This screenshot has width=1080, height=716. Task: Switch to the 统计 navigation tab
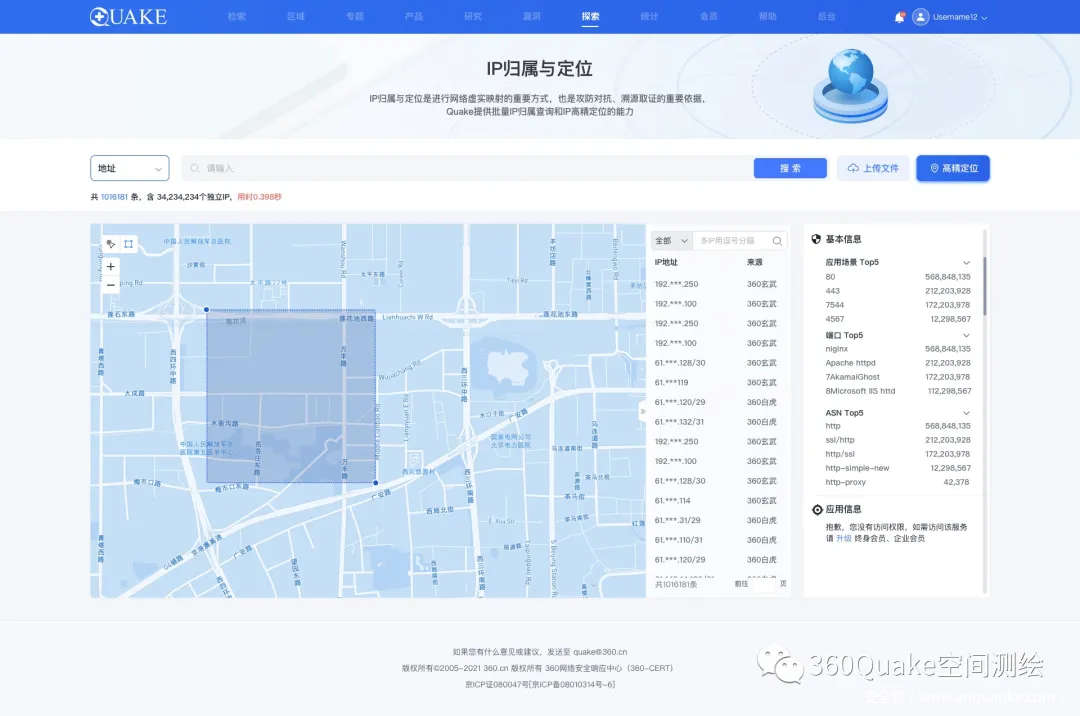pos(649,17)
